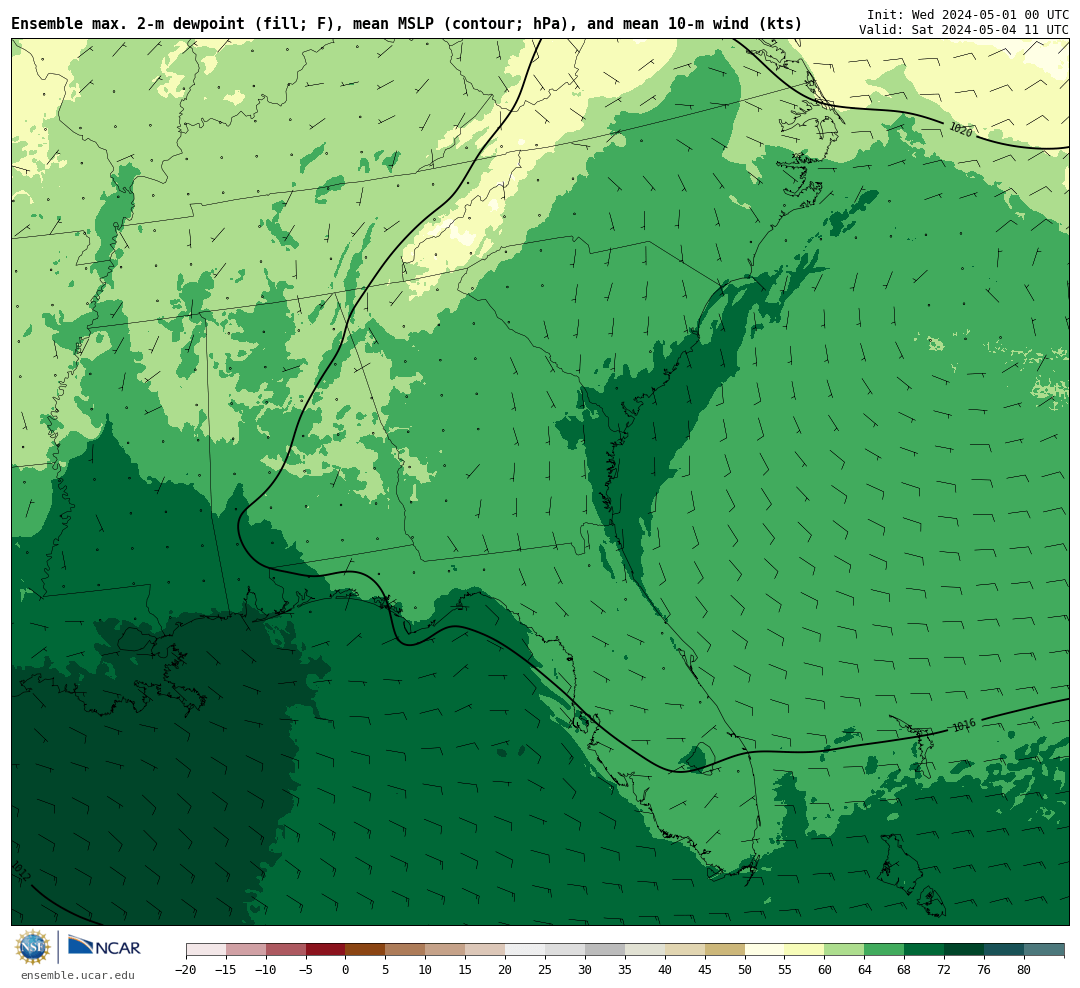Click the 1020 contour label
Image resolution: width=1080 pixels, height=988 pixels.
tap(961, 130)
